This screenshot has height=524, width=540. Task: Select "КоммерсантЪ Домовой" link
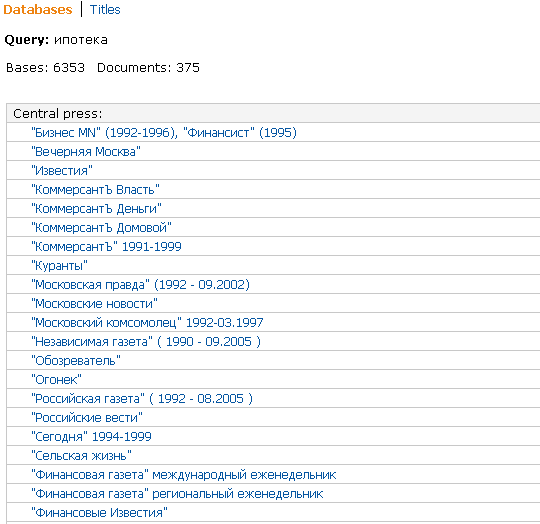click(x=101, y=228)
